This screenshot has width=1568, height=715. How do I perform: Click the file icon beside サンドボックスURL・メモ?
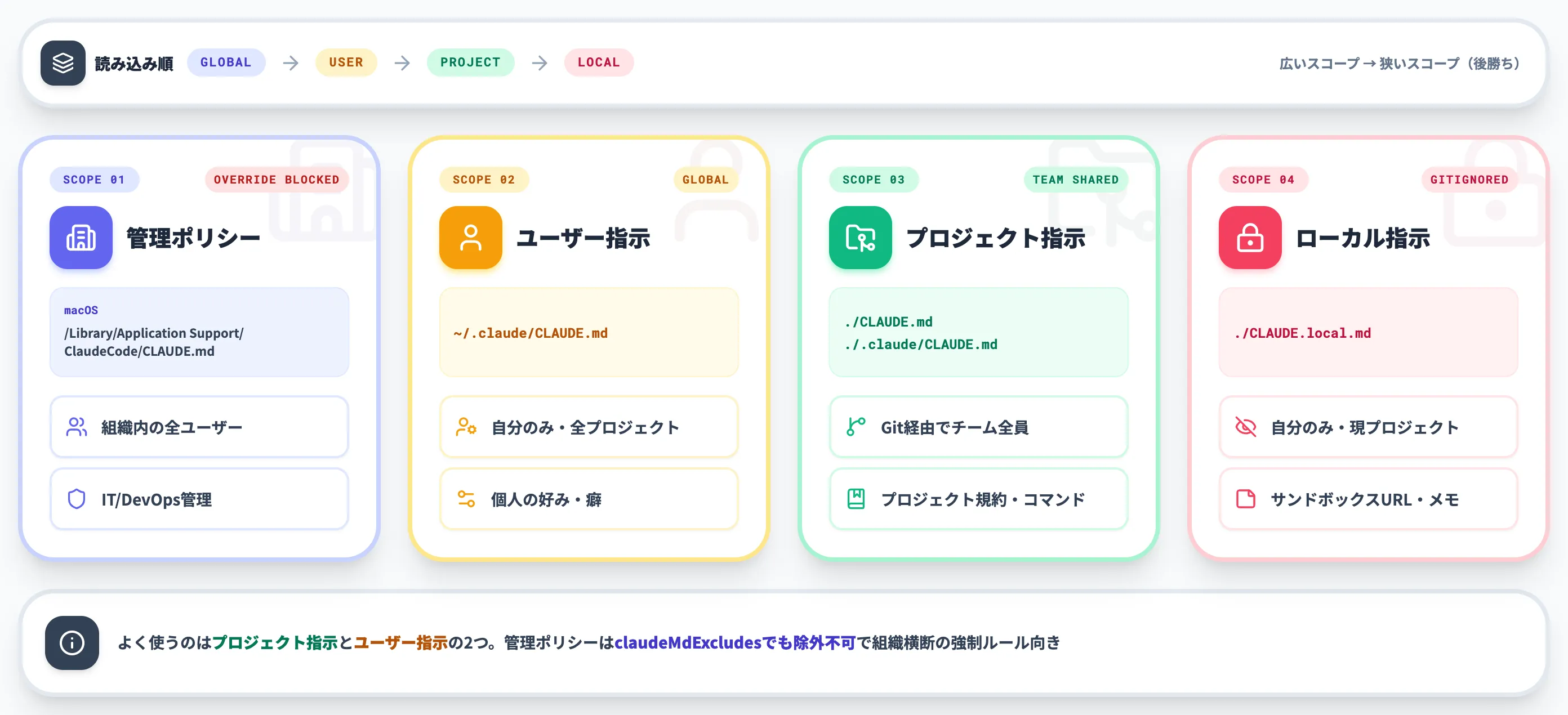[1245, 499]
